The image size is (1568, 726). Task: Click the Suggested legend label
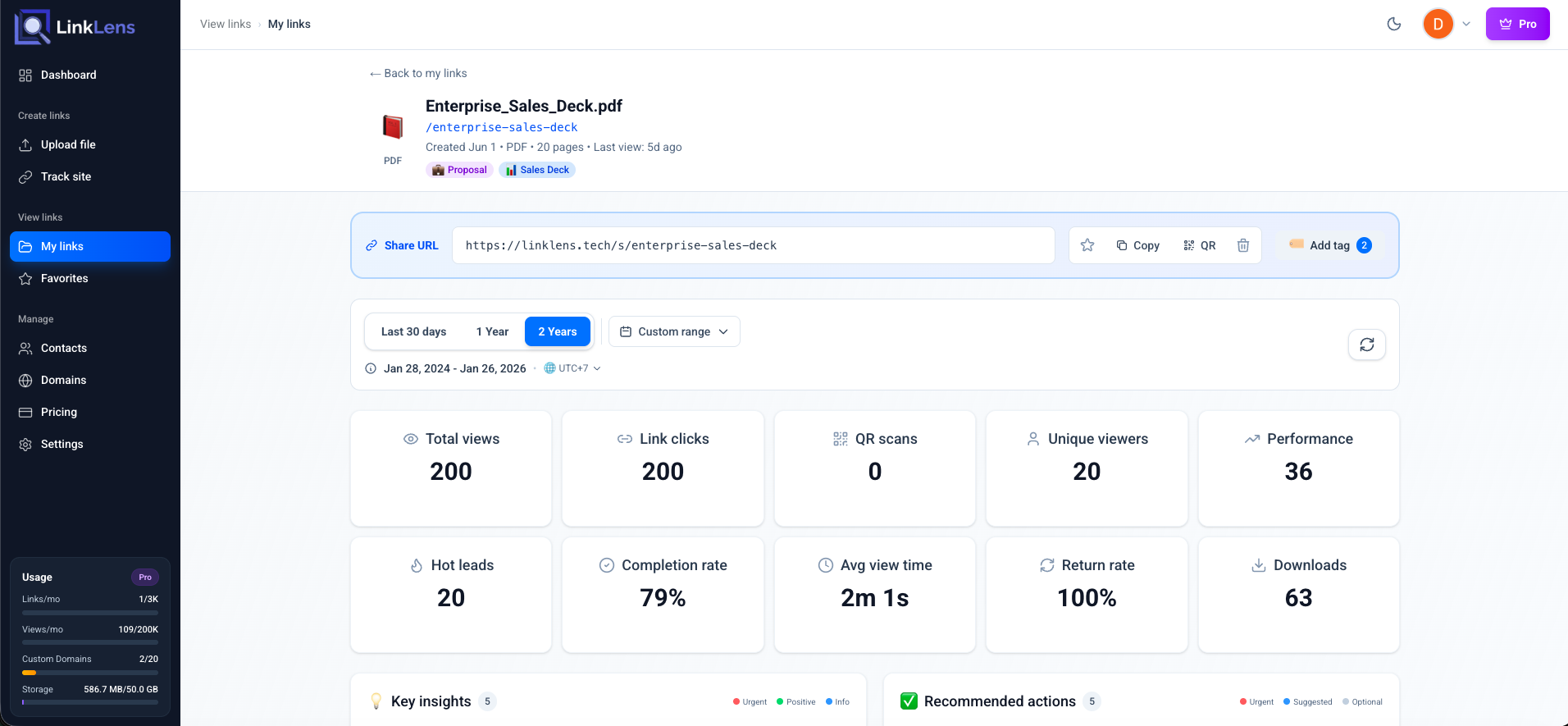1307,702
